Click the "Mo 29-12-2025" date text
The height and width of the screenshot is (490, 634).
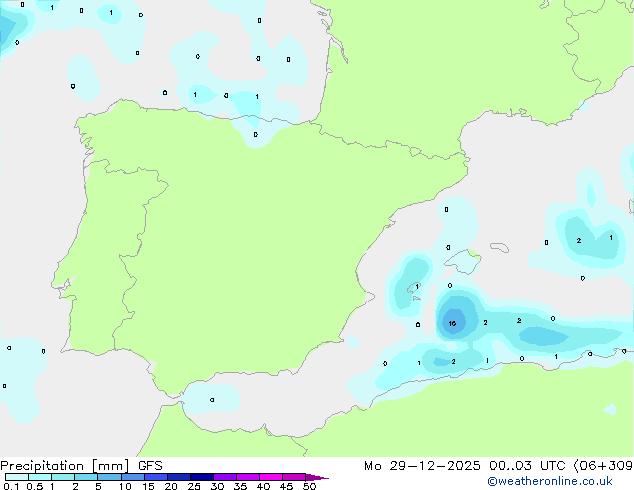422,466
